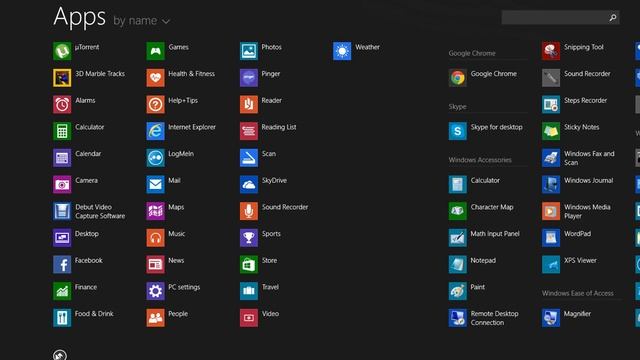
Task: Open the Music app icon
Action: 156,238
